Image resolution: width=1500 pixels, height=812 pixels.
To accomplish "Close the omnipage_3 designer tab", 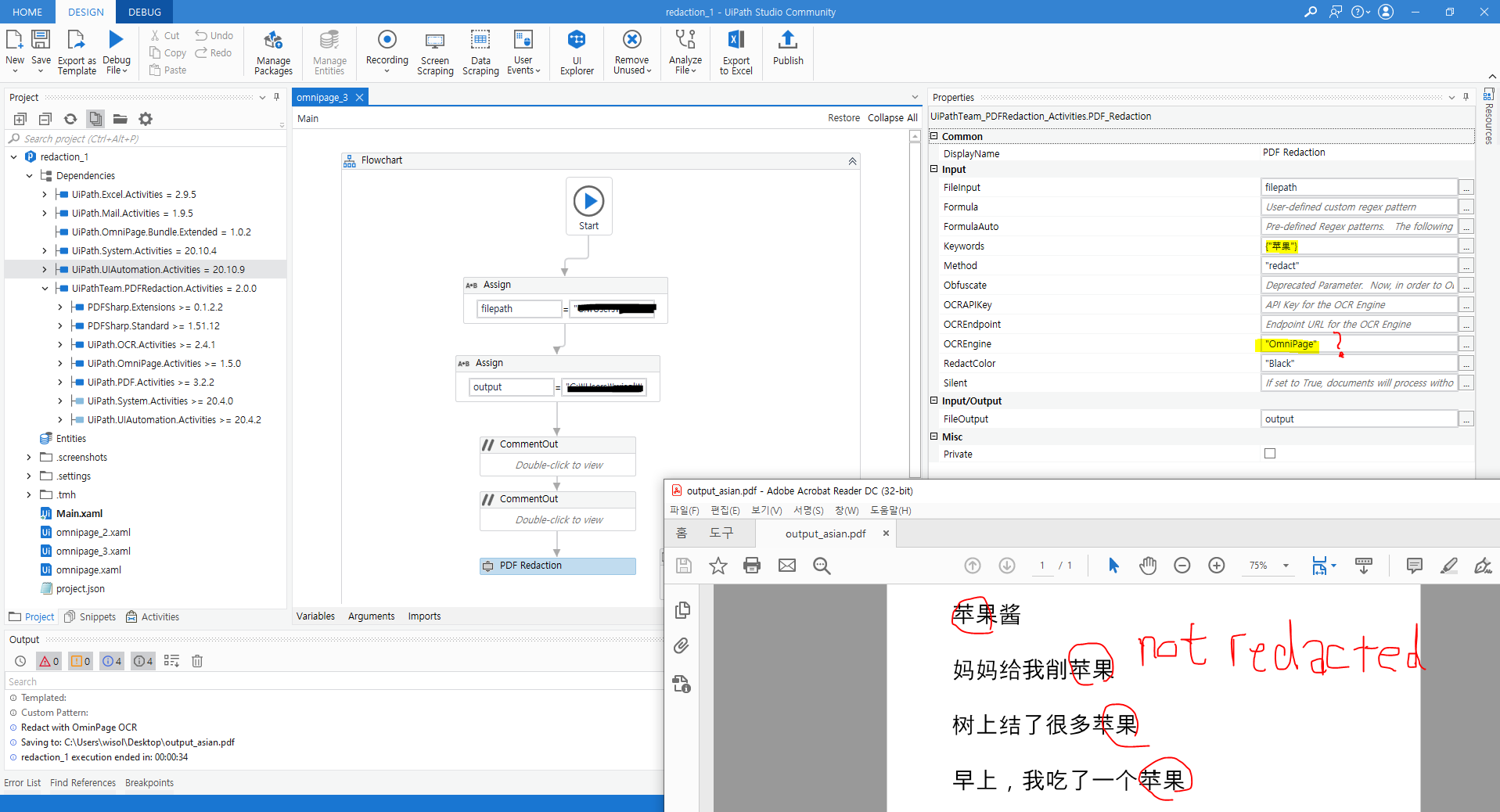I will (359, 98).
